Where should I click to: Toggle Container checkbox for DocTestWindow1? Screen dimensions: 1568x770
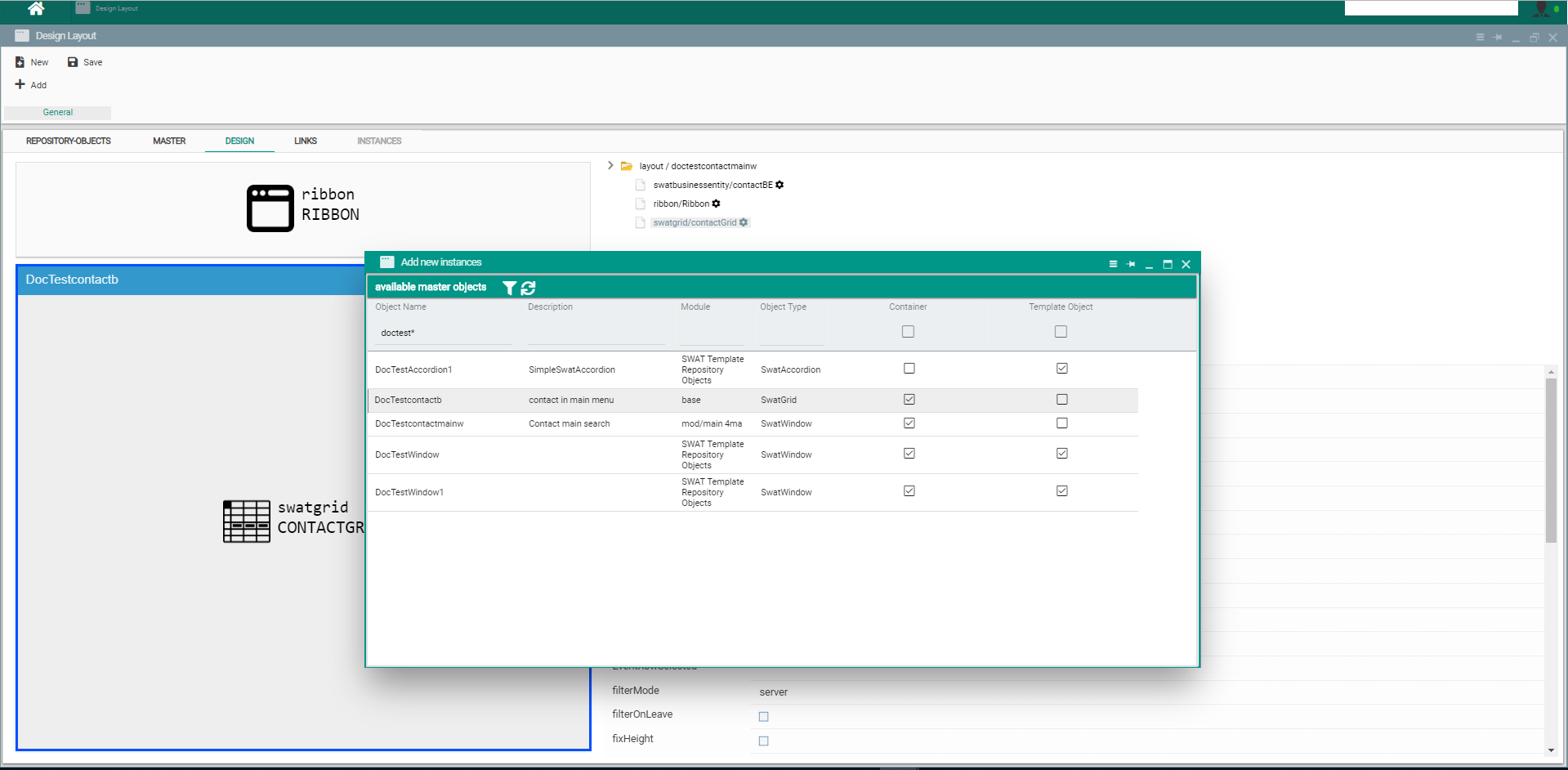pyautogui.click(x=909, y=491)
